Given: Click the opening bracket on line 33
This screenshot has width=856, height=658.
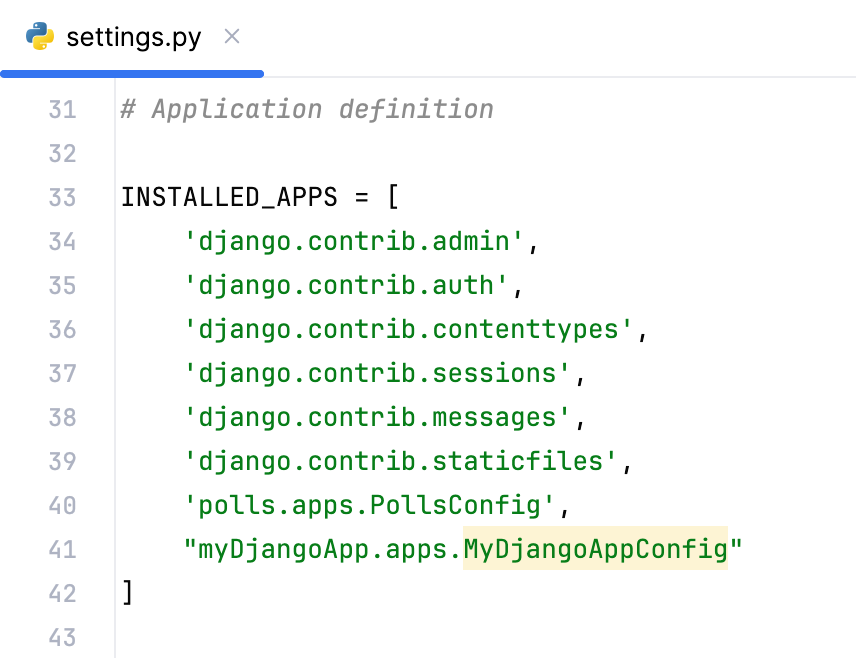Looking at the screenshot, I should (x=392, y=197).
